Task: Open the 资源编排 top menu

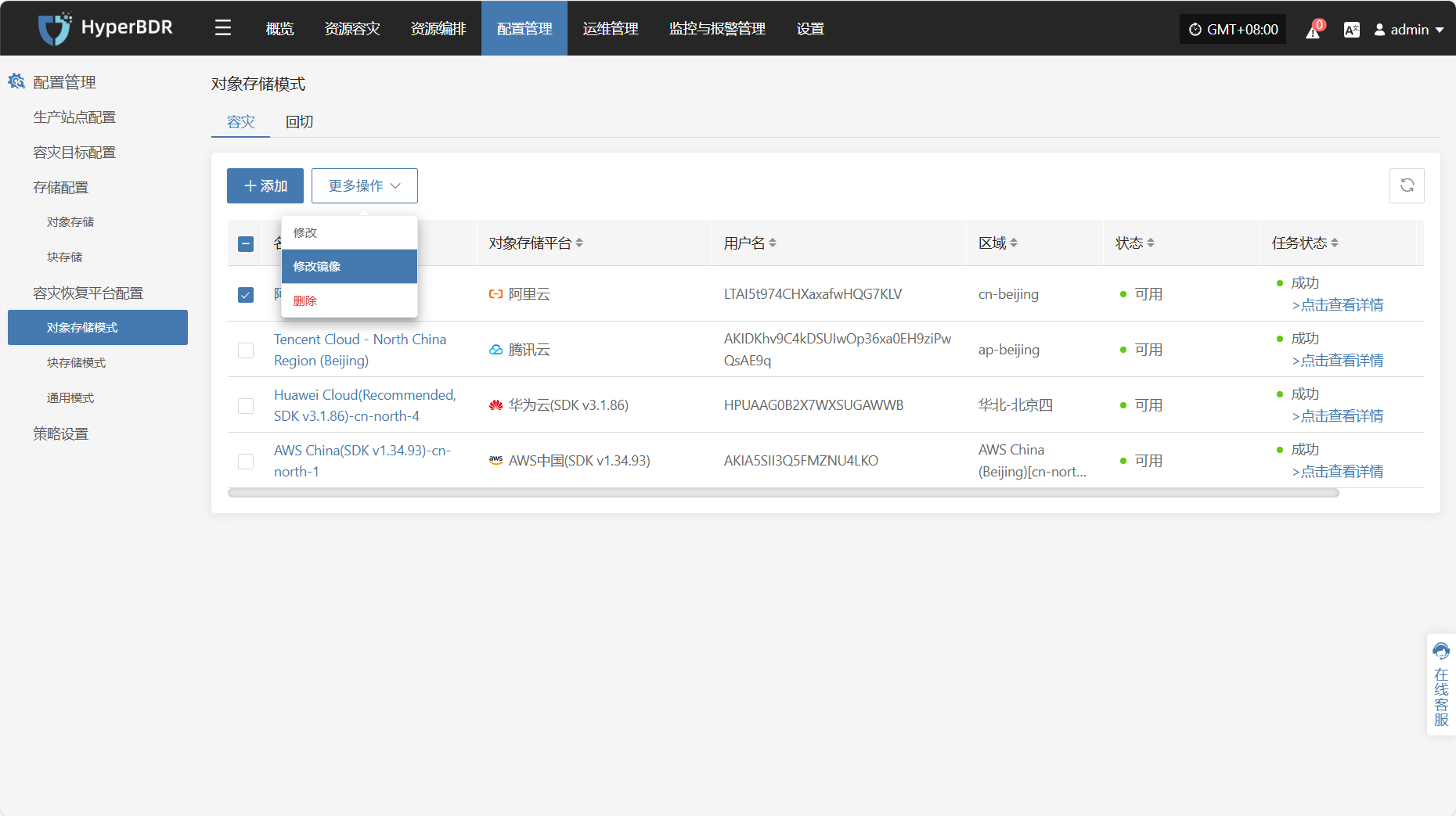Action: click(x=438, y=29)
